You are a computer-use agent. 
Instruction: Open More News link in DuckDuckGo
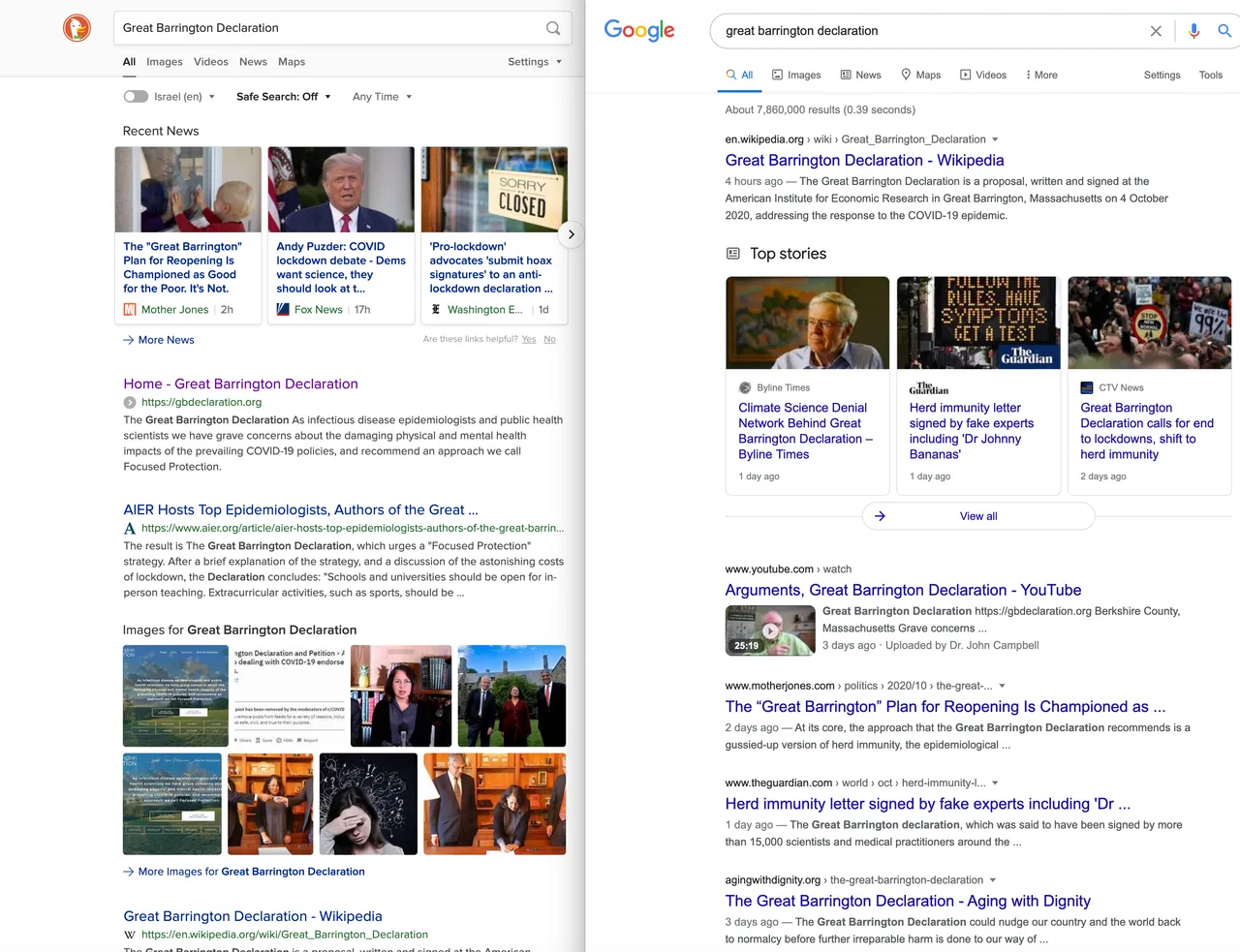coord(159,340)
